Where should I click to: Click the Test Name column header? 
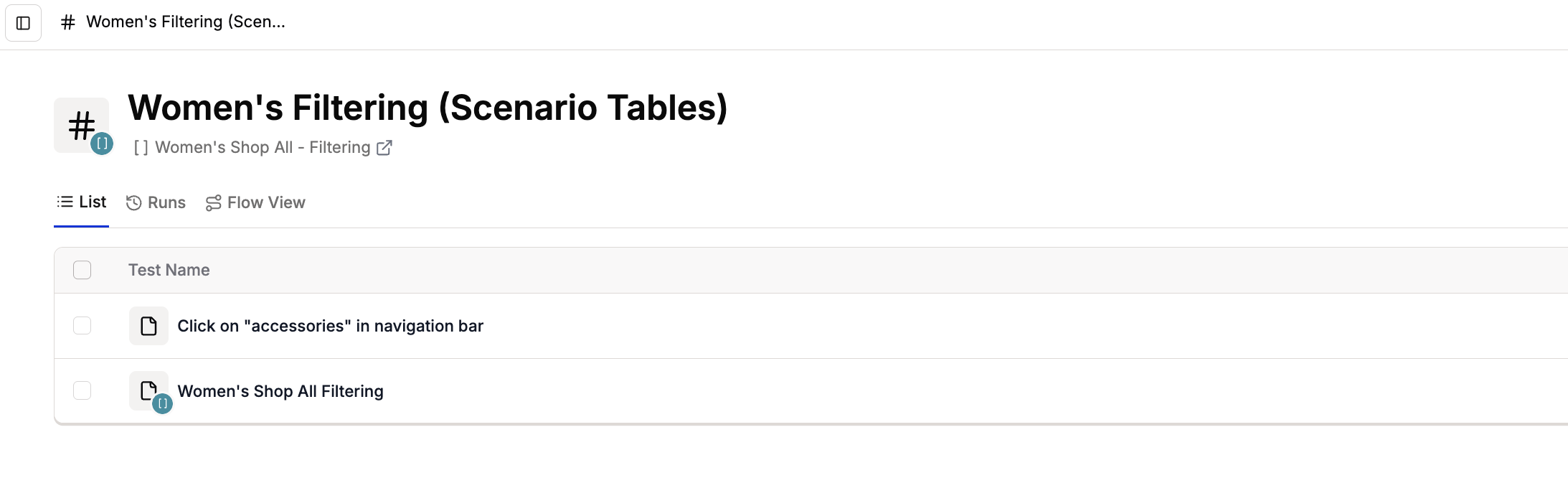click(169, 270)
